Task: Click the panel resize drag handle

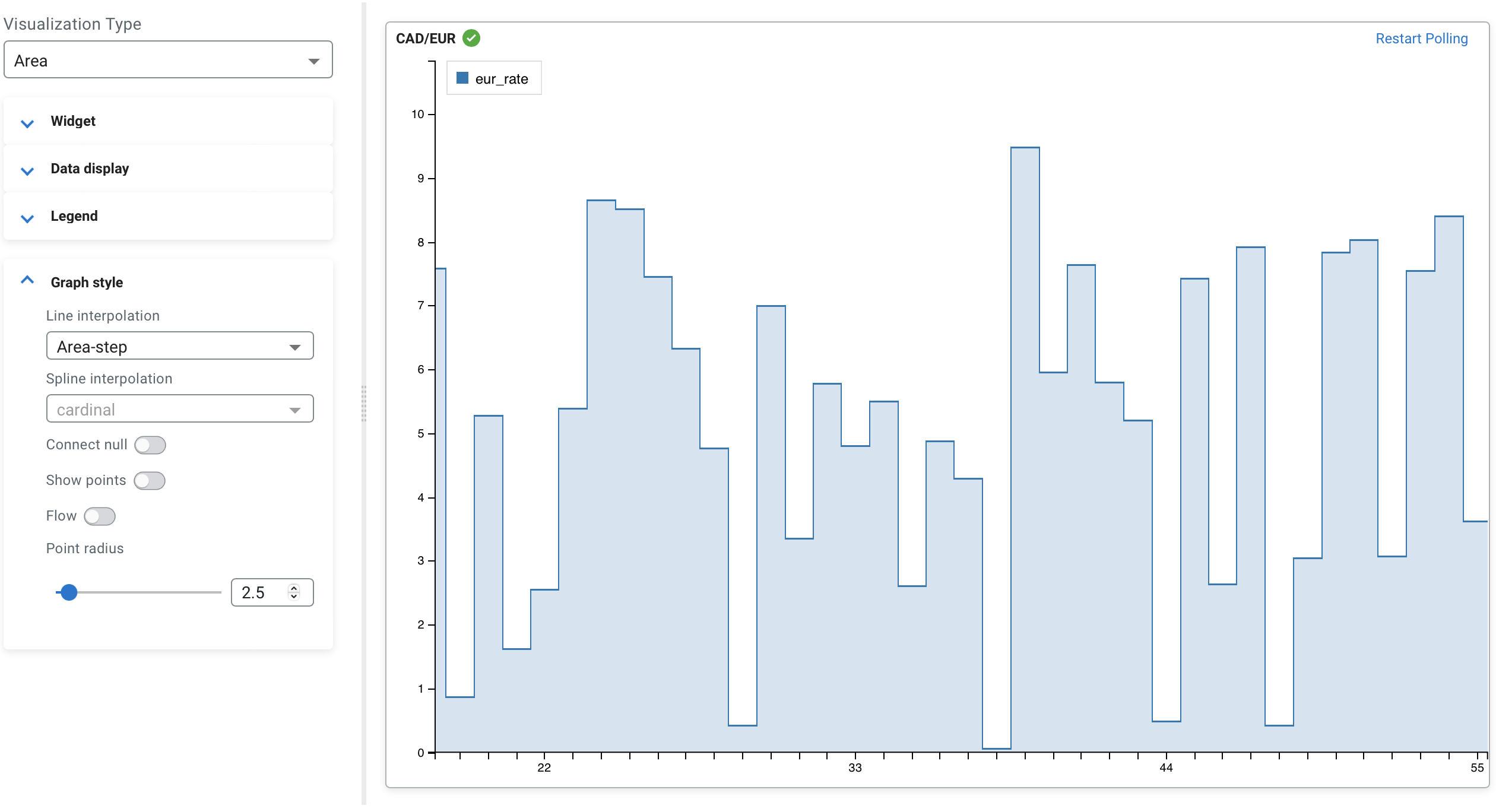Action: pyautogui.click(x=364, y=404)
